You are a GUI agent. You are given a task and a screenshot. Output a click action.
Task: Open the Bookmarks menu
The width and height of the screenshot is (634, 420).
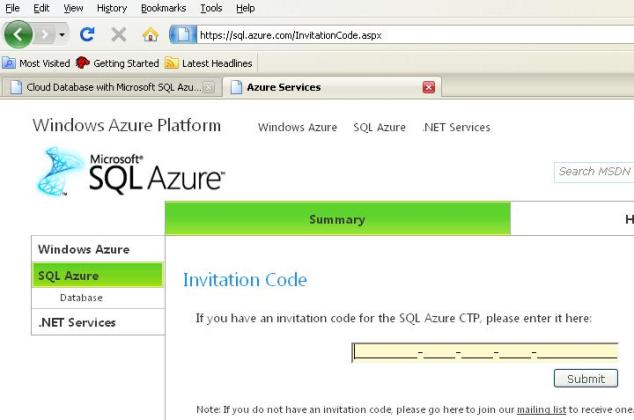tap(163, 8)
